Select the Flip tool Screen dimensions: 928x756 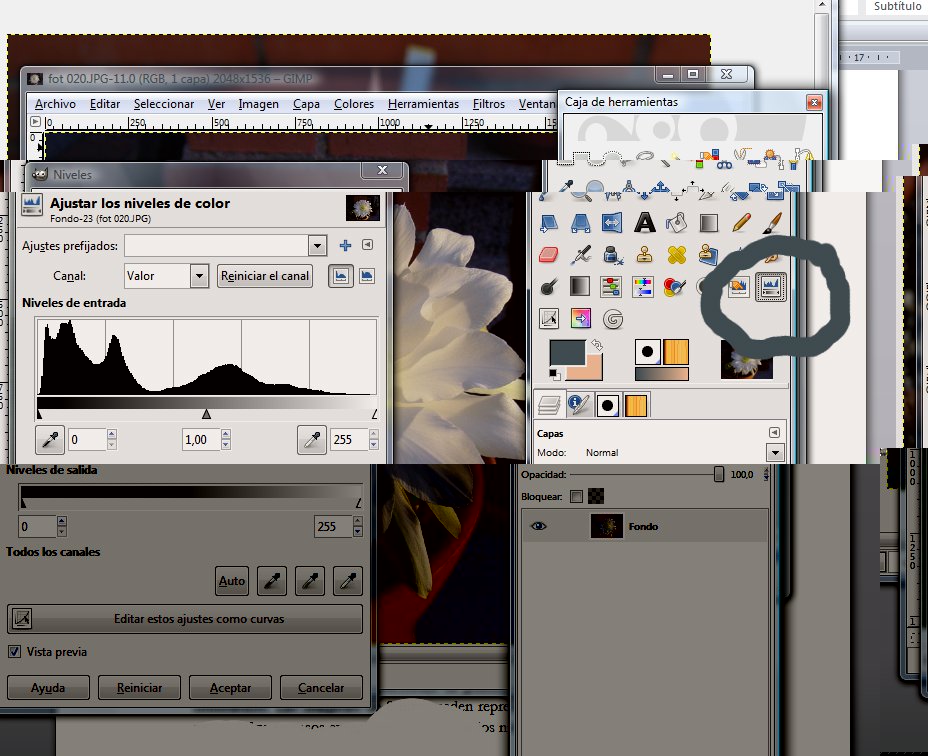(x=612, y=223)
